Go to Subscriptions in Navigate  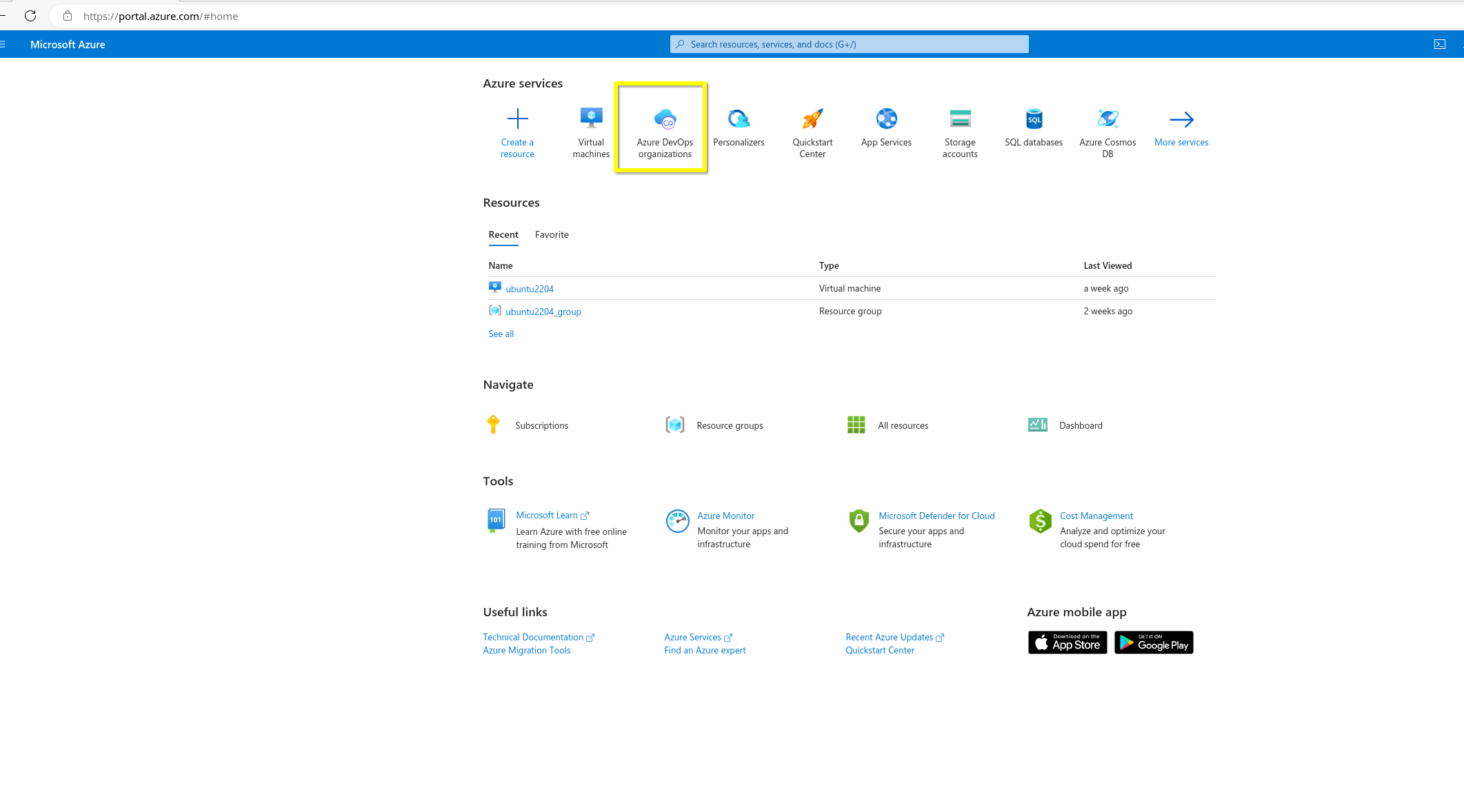[541, 425]
